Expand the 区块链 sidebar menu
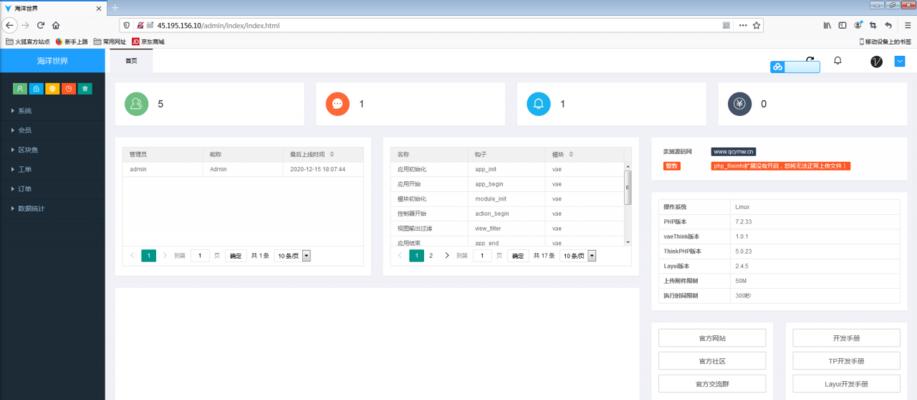The width and height of the screenshot is (917, 400). coord(53,150)
